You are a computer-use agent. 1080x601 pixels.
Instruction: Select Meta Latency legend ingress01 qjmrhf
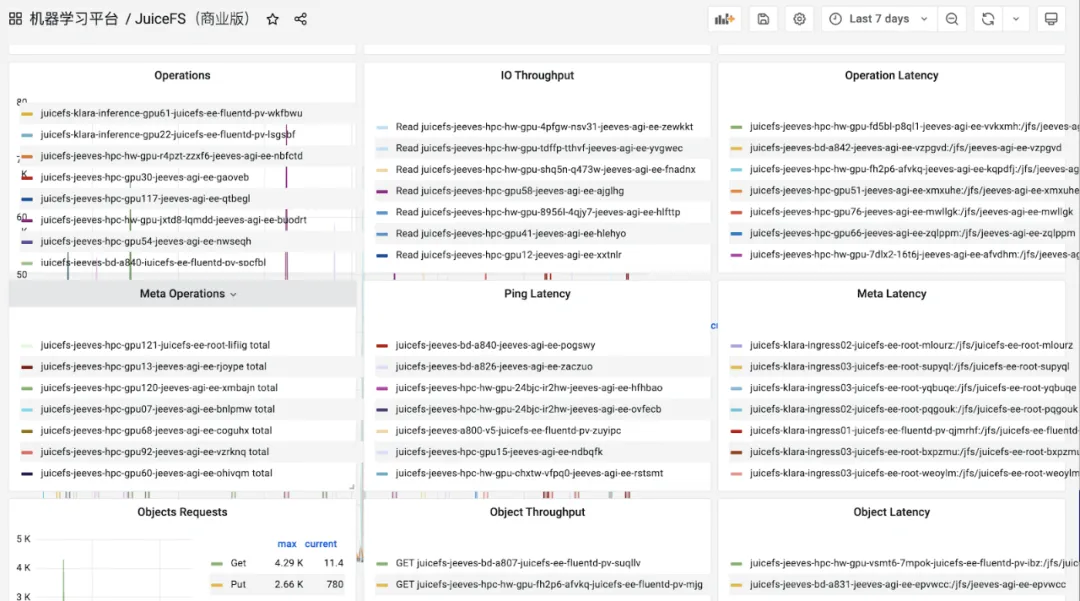[914, 431]
